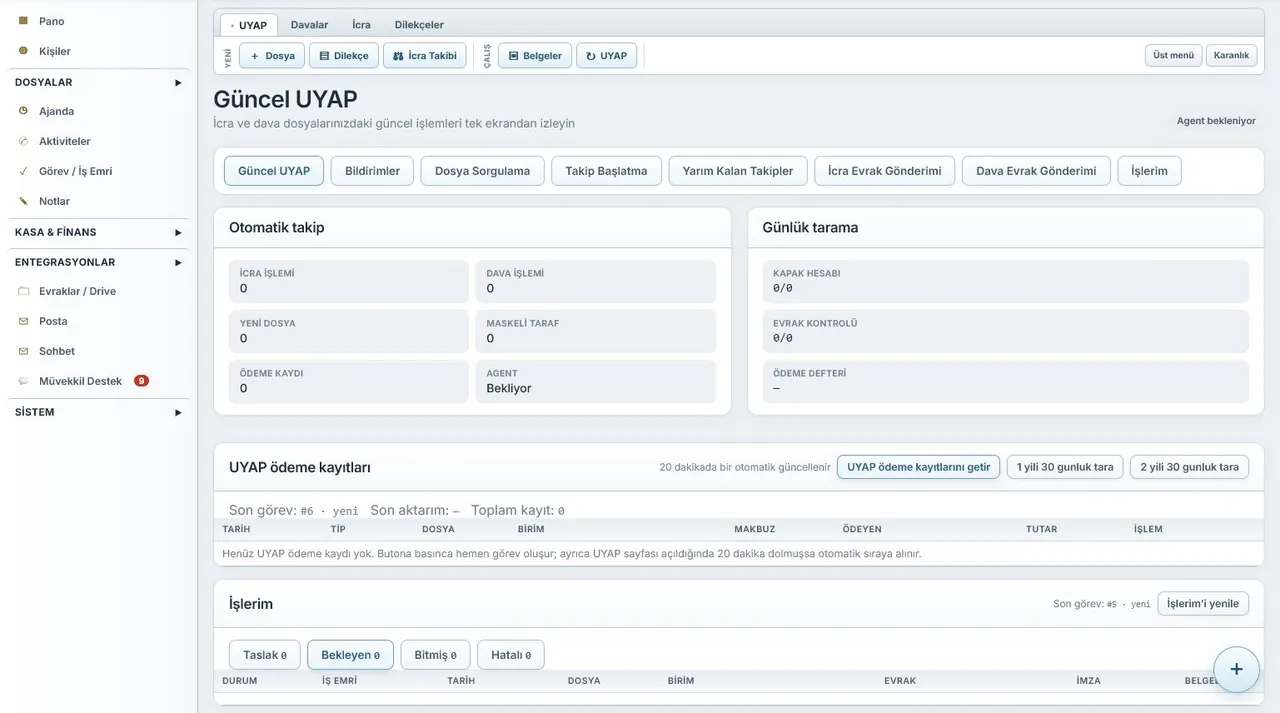Click the İŞ EMRİ column header
Viewport: 1280px width, 713px height.
[x=339, y=681]
